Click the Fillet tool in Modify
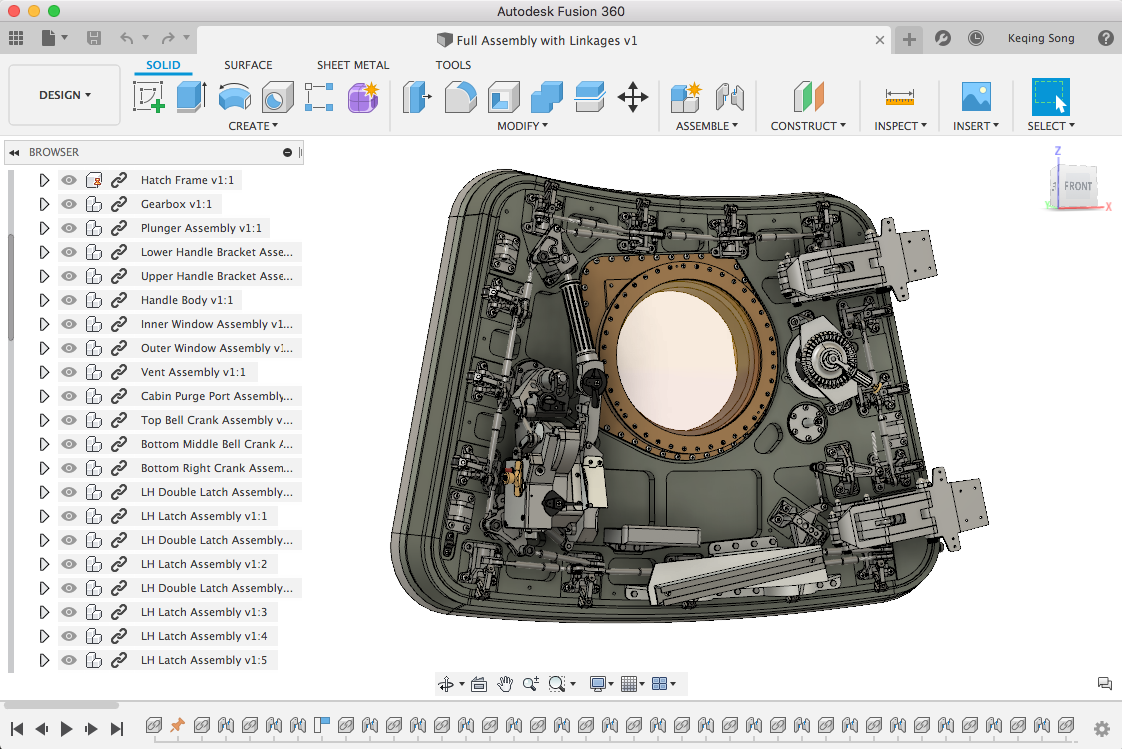This screenshot has height=749, width=1122. (460, 97)
